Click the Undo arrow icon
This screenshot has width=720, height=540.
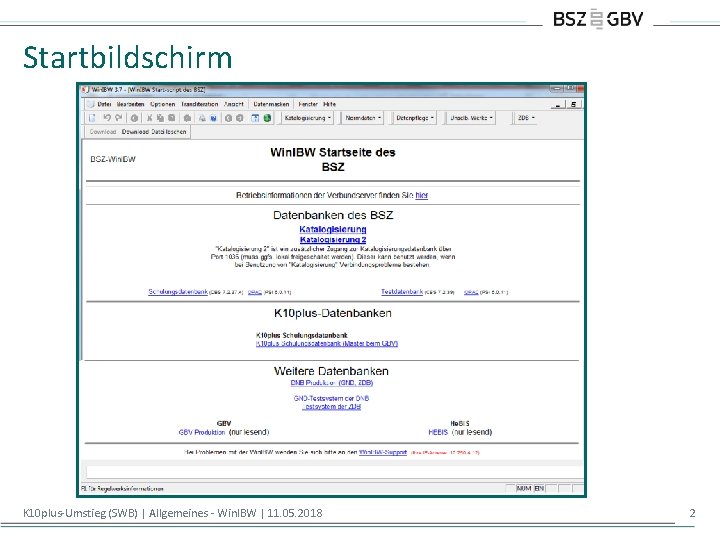click(x=107, y=118)
